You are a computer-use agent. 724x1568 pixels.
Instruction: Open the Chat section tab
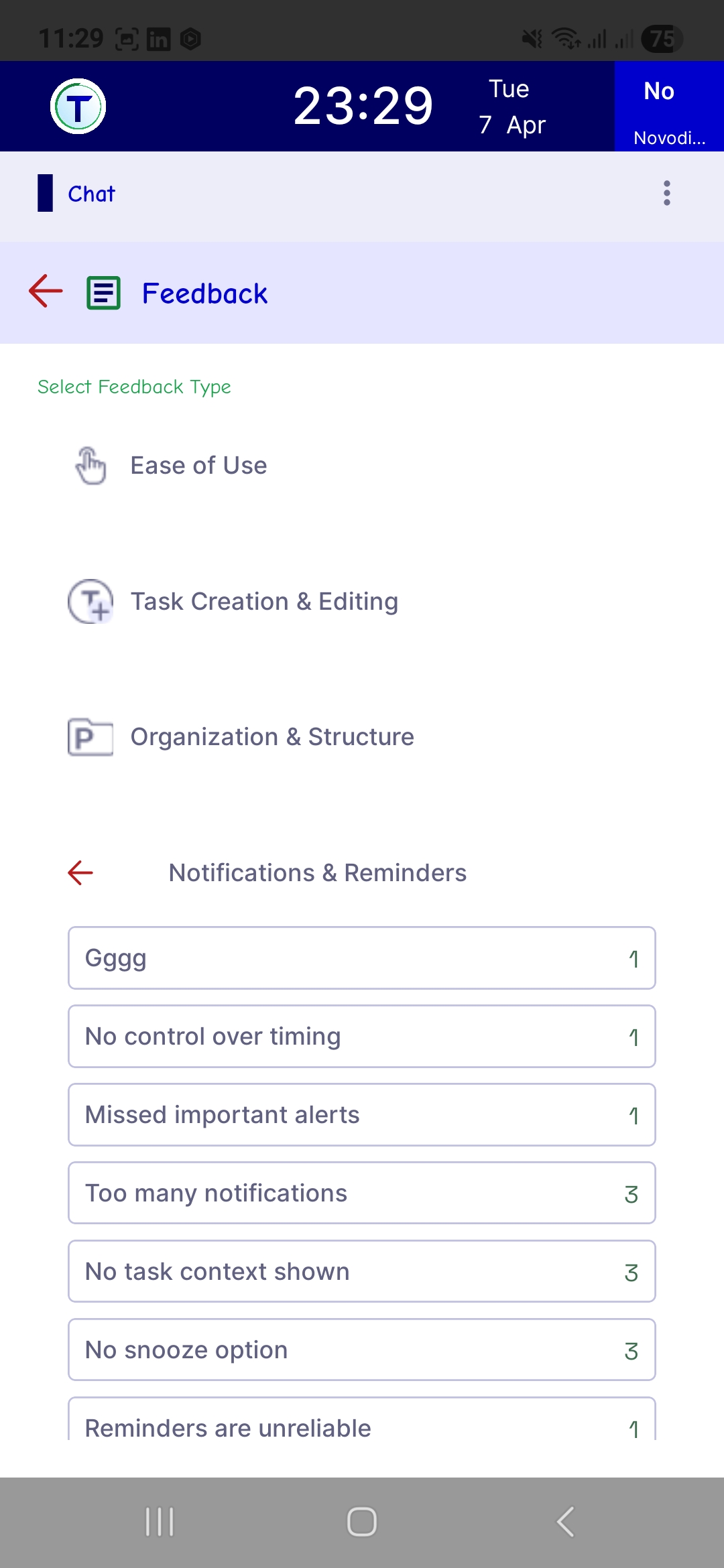[x=91, y=194]
